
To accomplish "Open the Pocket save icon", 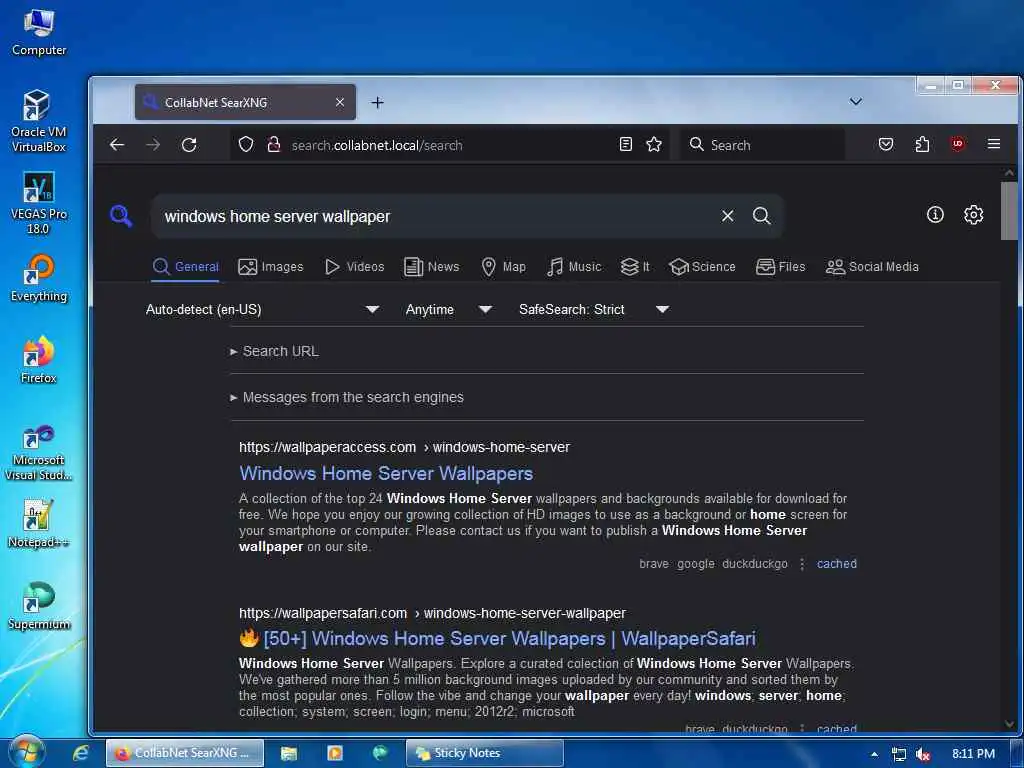I will (x=886, y=144).
